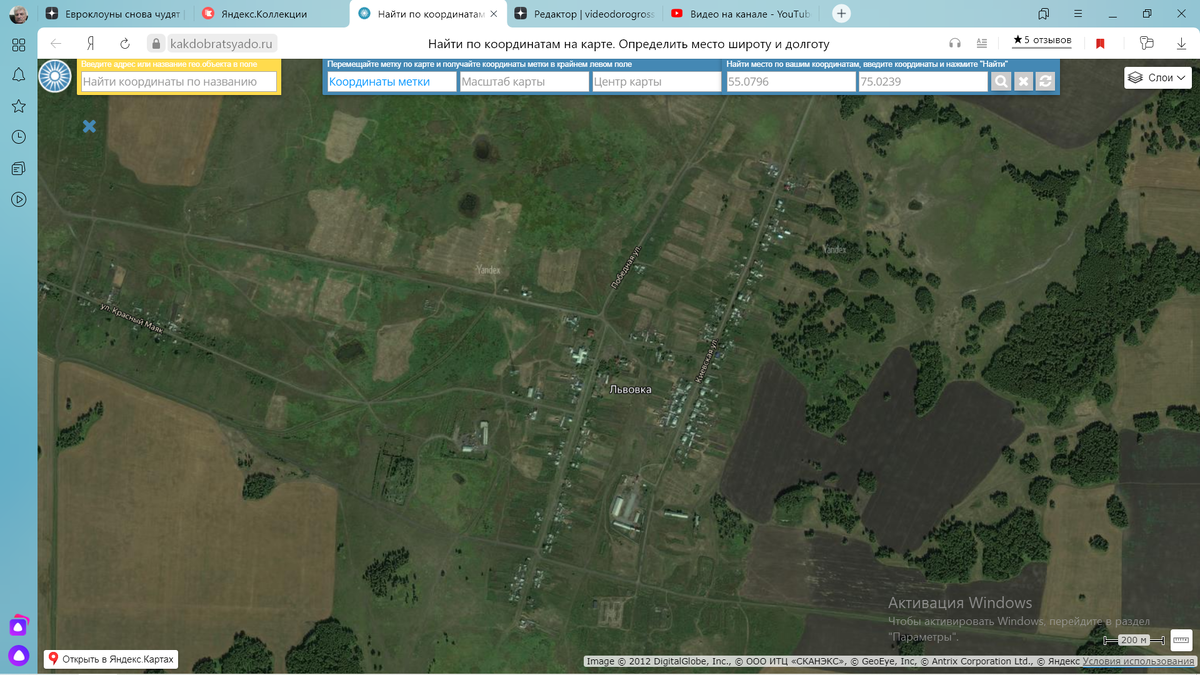Enable reader mode icon
This screenshot has height=675, width=1200.
point(982,44)
